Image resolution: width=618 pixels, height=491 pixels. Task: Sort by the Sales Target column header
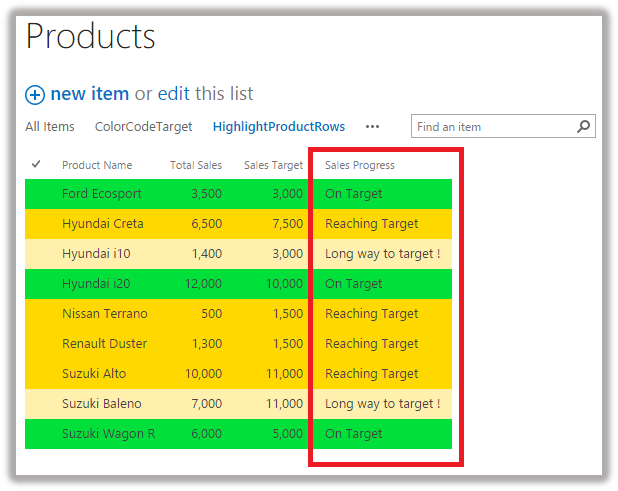pos(273,165)
